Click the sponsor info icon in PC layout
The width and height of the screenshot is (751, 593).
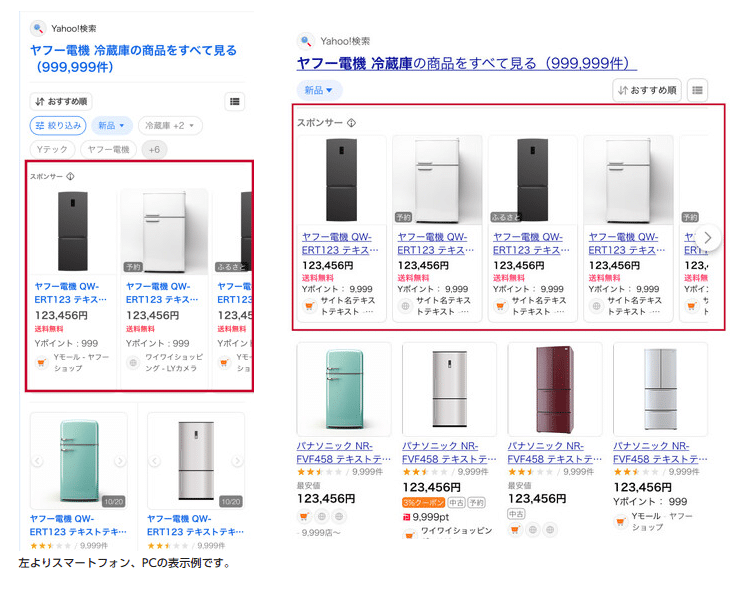point(351,123)
